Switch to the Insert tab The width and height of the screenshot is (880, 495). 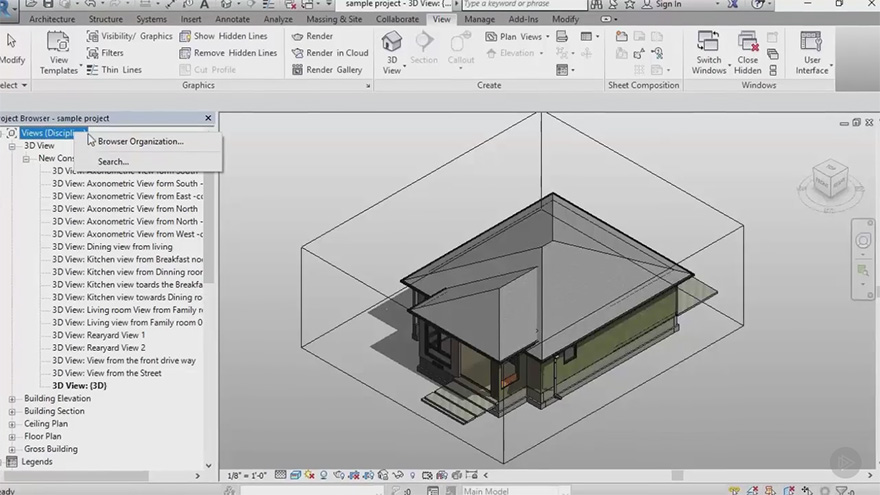[191, 19]
